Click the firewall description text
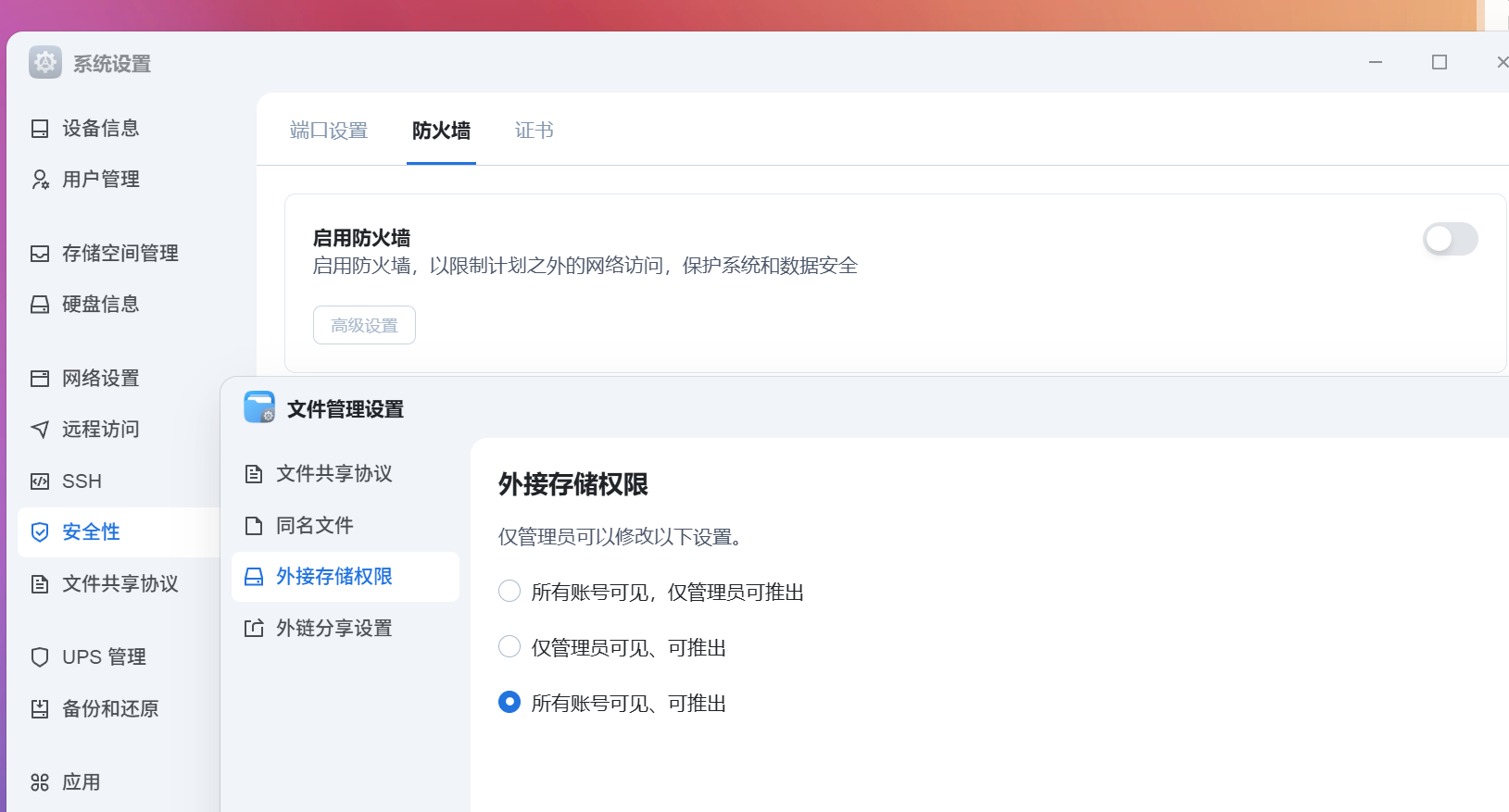1509x812 pixels. coord(585,266)
